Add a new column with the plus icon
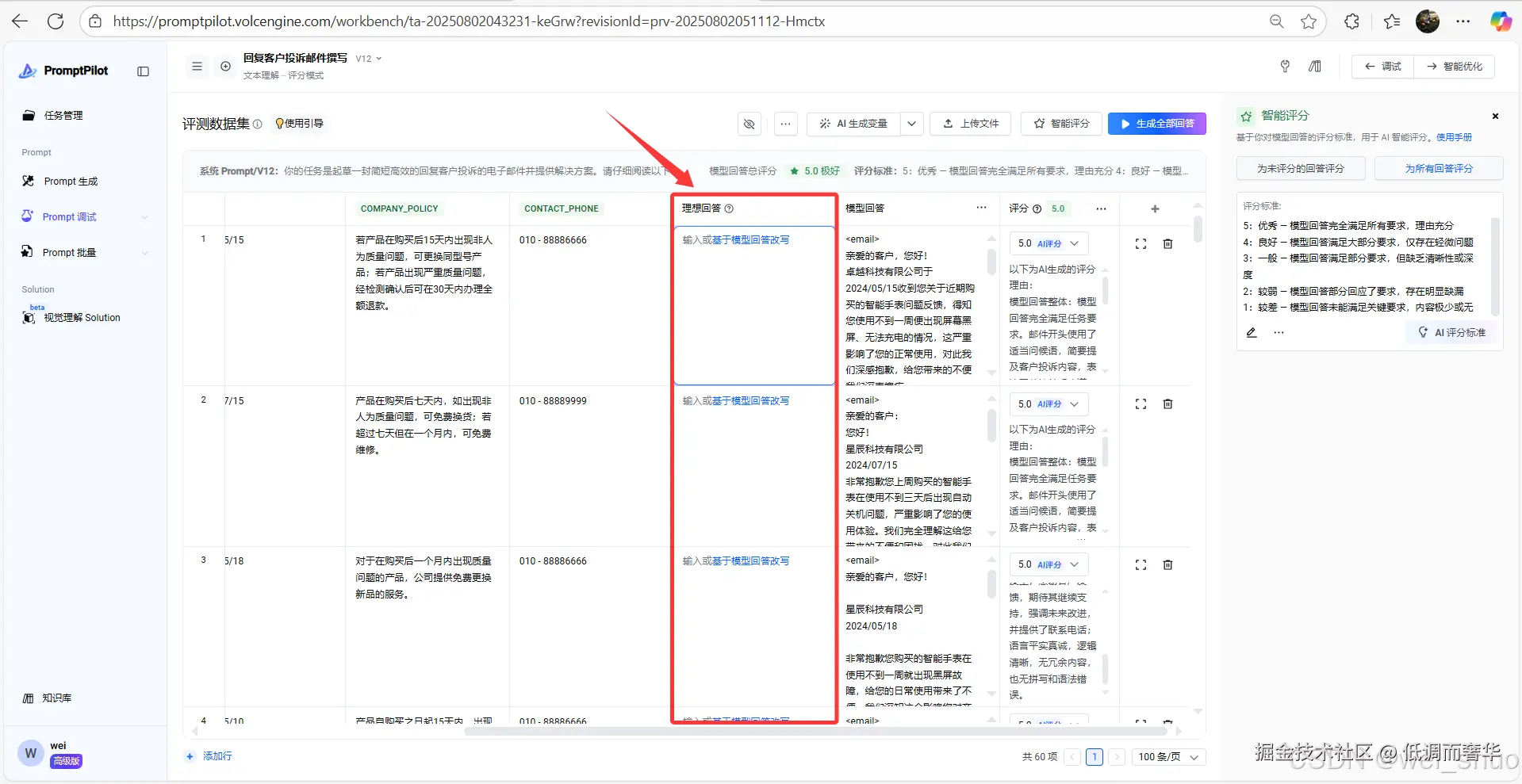The height and width of the screenshot is (784, 1522). [1155, 209]
